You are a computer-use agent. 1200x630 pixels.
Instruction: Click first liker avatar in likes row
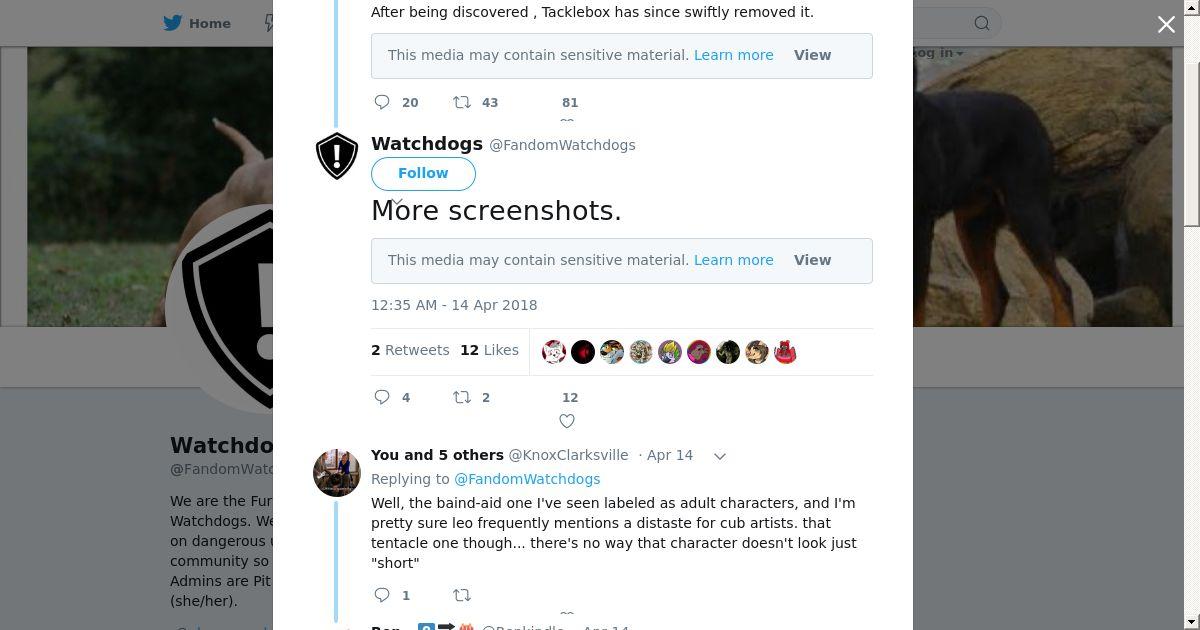pos(554,352)
